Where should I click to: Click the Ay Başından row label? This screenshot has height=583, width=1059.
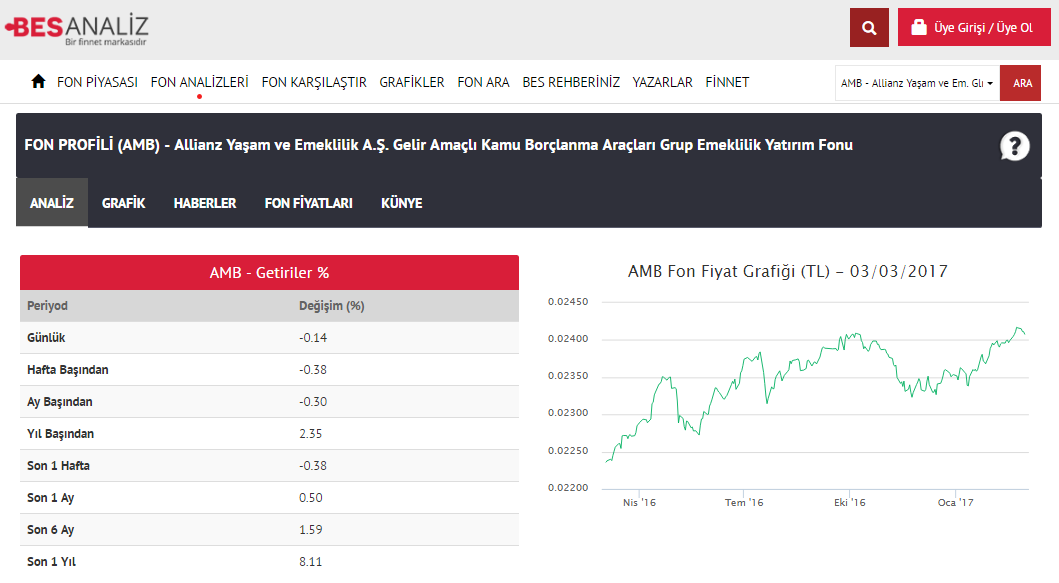[59, 401]
